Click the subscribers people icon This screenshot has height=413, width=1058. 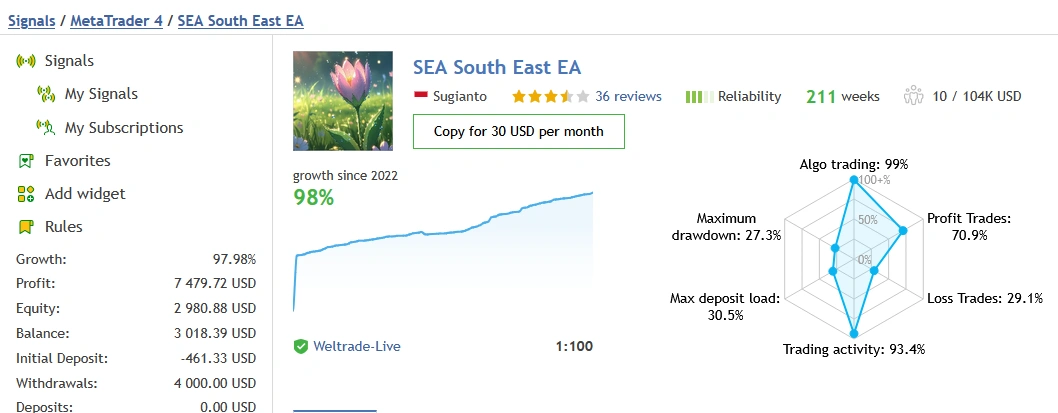912,97
